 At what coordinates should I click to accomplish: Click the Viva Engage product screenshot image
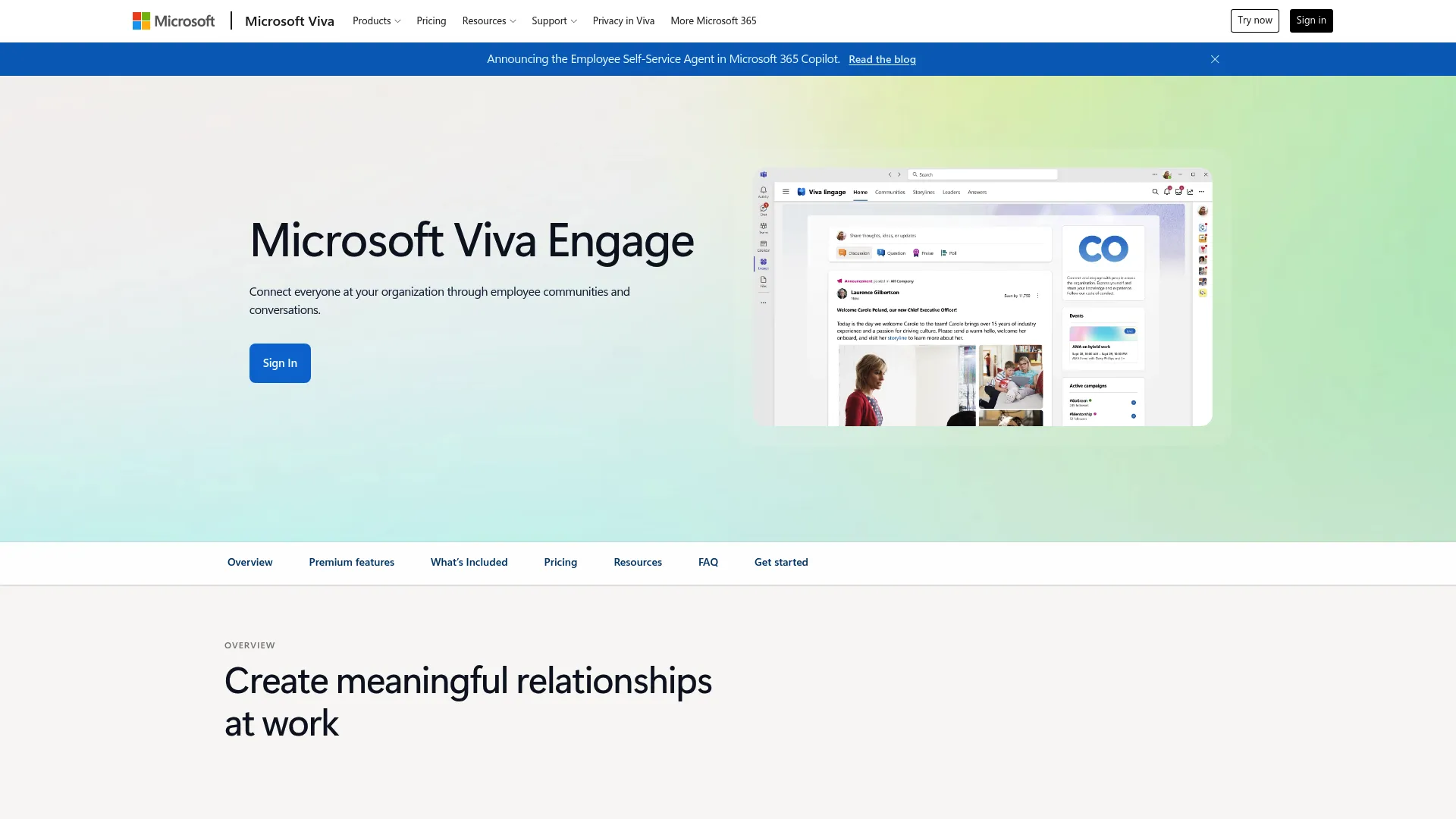983,297
